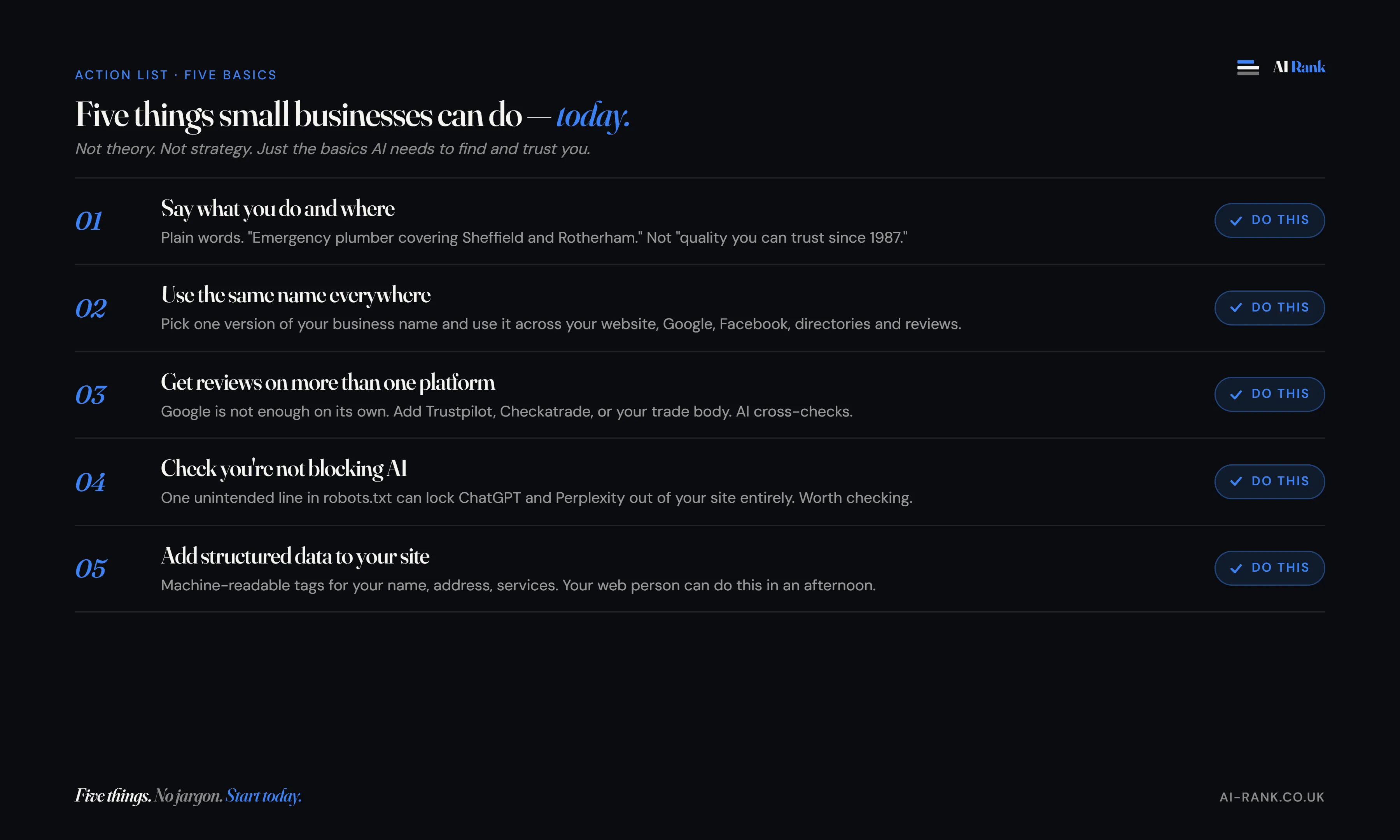Click DO THIS beside 'Use the same name everywhere'
Image resolution: width=1400 pixels, height=840 pixels.
click(1269, 307)
